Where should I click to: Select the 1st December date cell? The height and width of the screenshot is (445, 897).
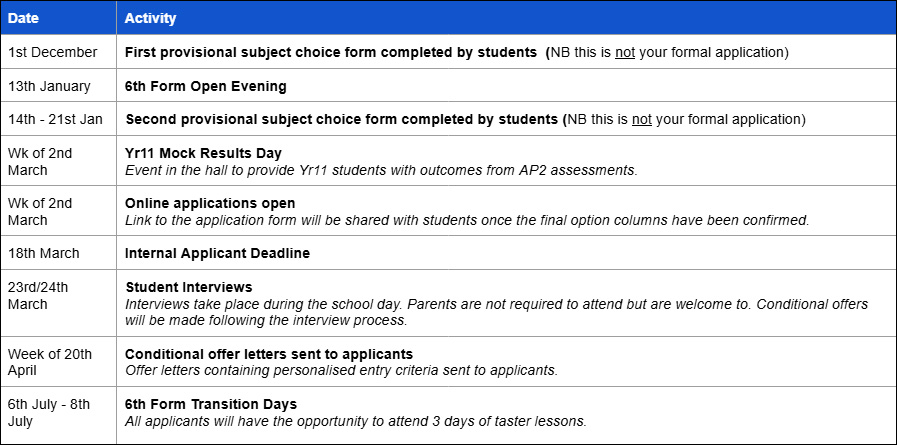[x=52, y=52]
